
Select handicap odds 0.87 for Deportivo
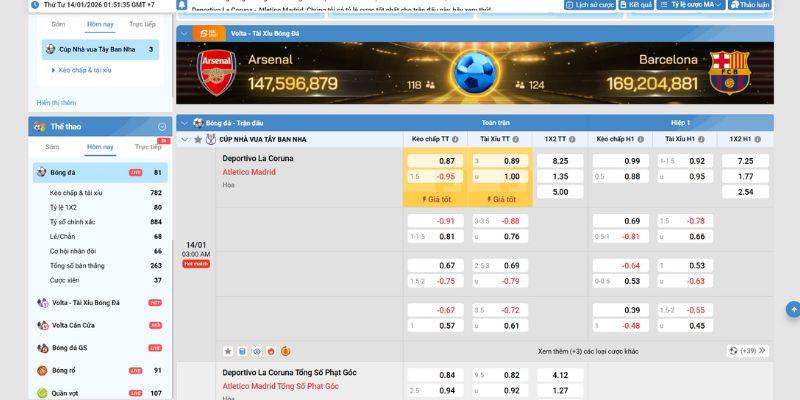435,161
